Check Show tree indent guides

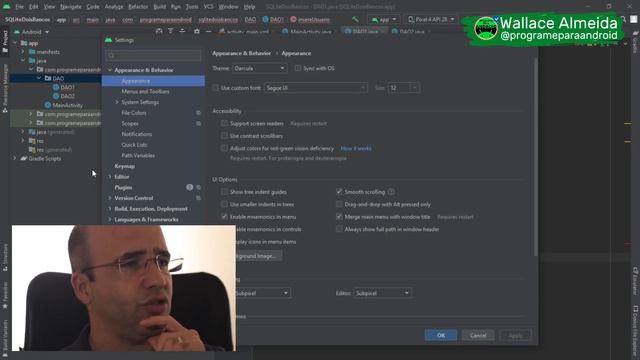click(x=224, y=191)
